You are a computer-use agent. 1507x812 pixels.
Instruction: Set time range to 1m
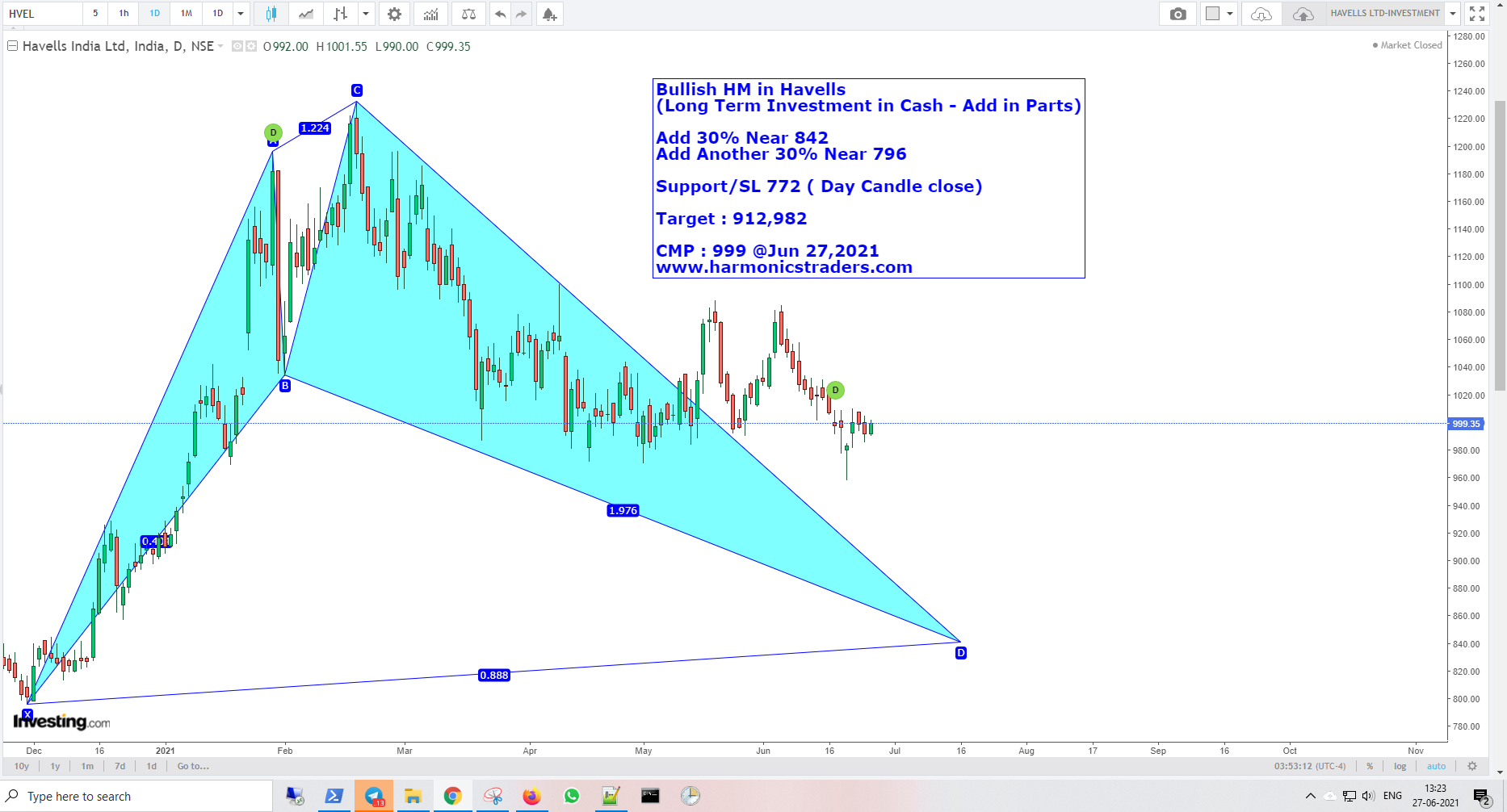coord(87,766)
